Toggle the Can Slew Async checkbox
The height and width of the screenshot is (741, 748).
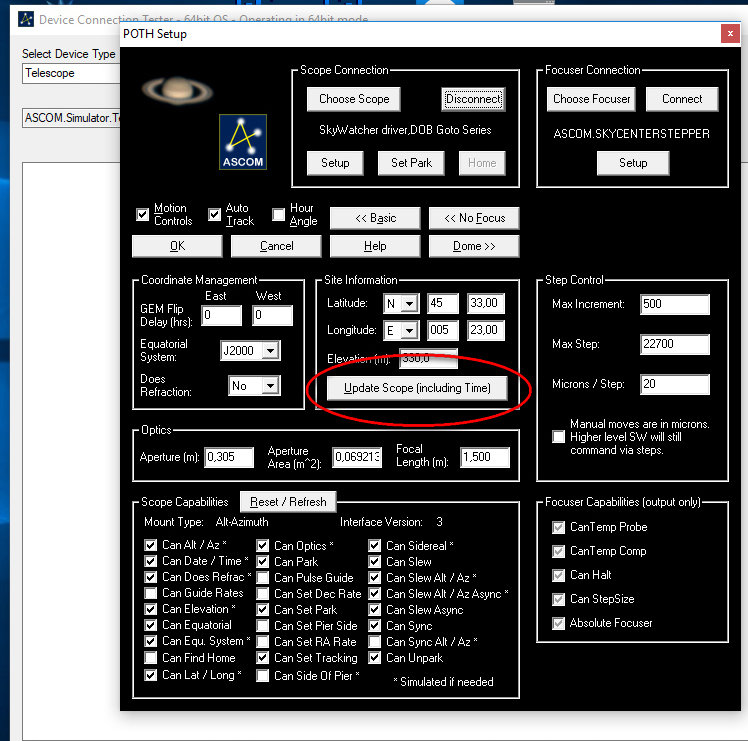coord(375,610)
